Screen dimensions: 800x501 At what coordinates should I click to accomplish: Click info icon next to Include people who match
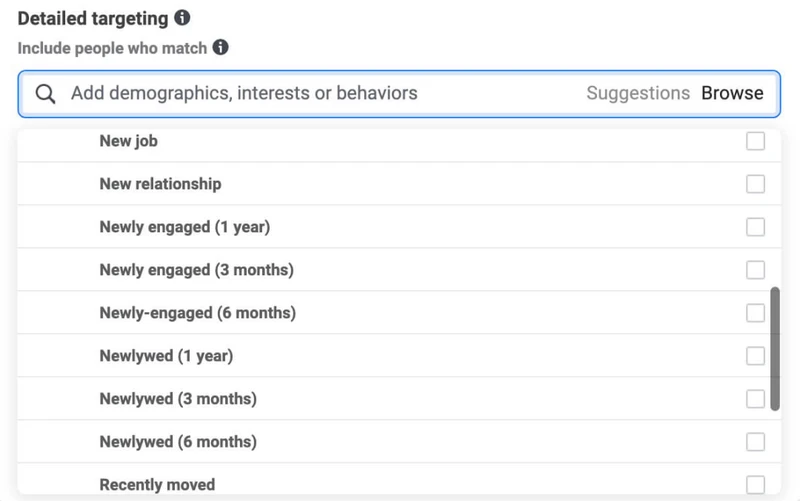(220, 47)
